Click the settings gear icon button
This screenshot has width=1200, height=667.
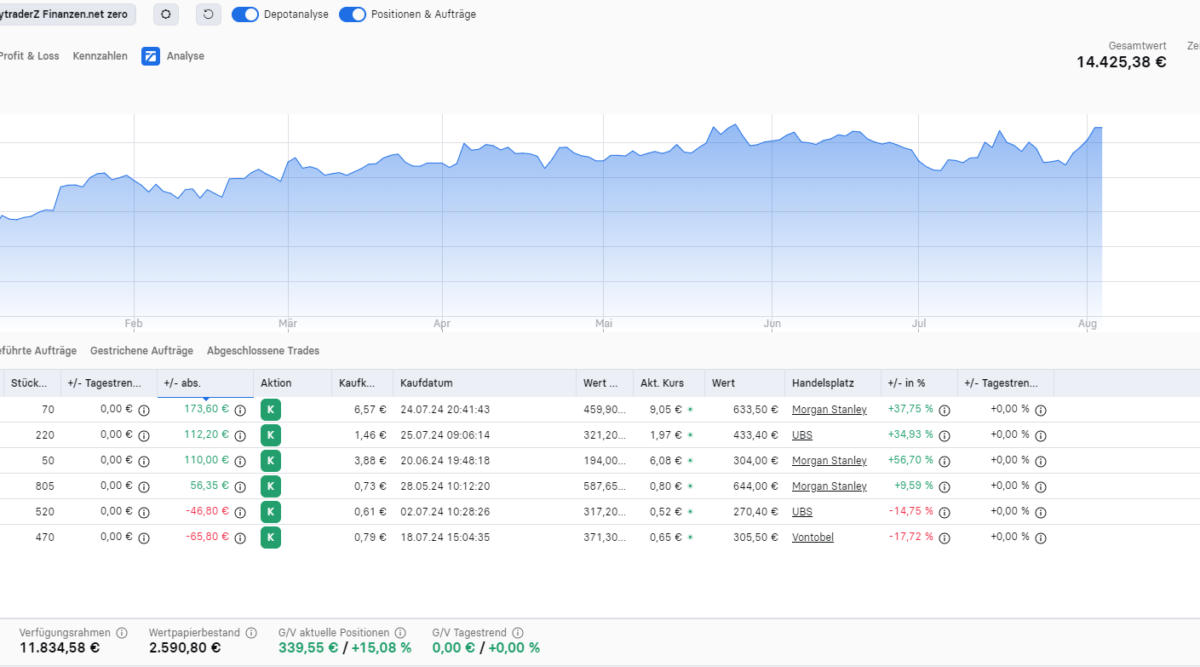166,14
